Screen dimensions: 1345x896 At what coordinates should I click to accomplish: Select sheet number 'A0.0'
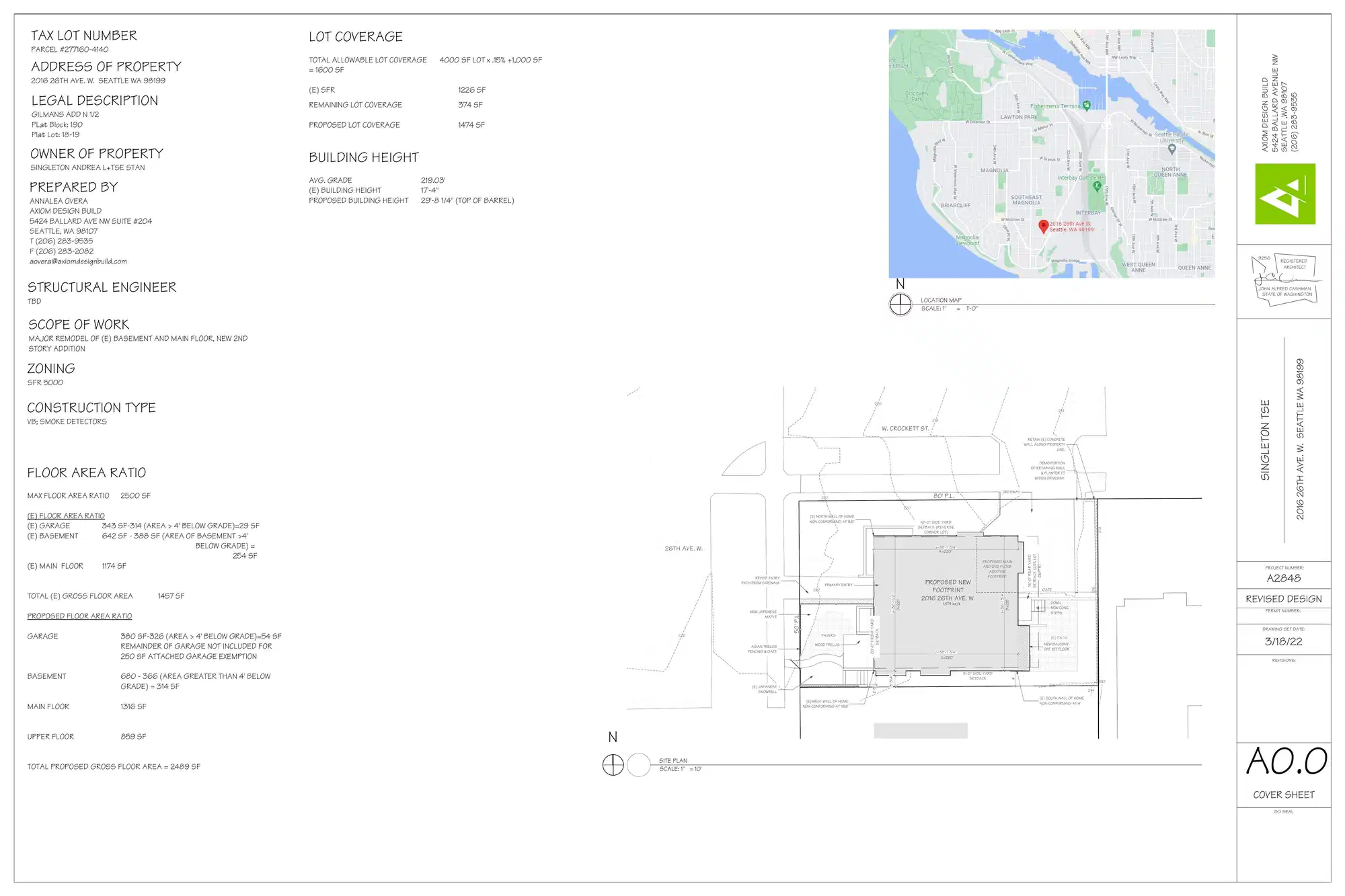tap(1286, 762)
